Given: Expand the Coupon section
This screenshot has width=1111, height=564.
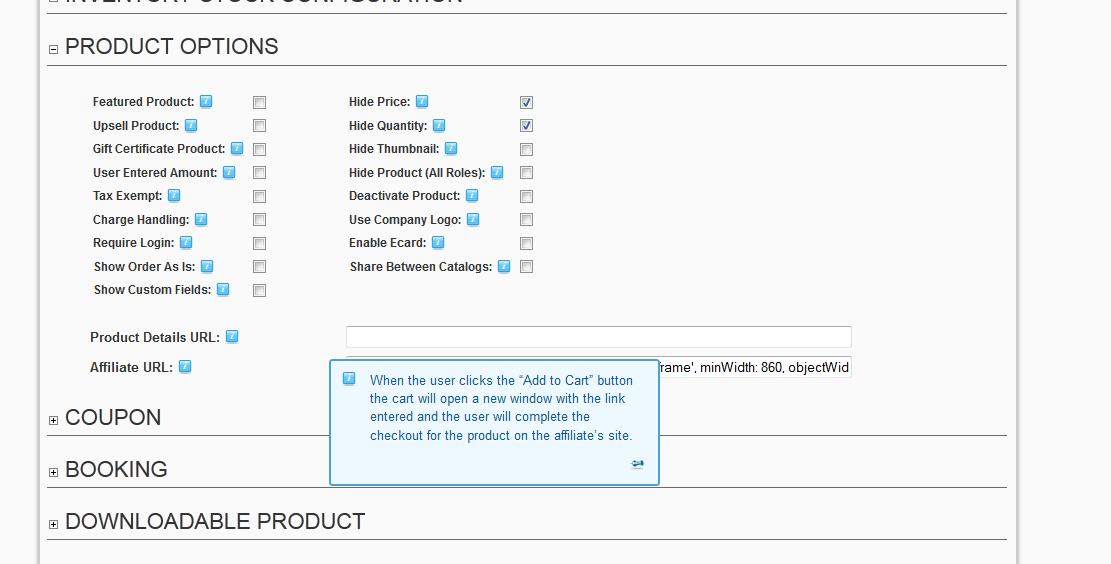Looking at the screenshot, I should 53,420.
